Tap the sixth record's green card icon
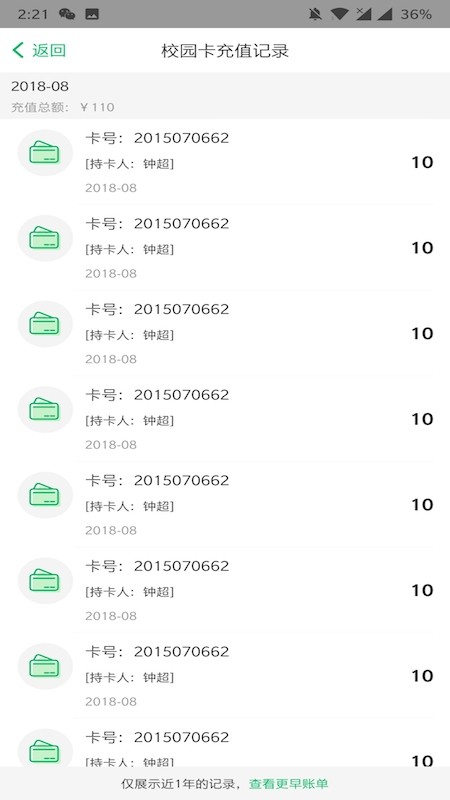The width and height of the screenshot is (450, 800). 45,581
